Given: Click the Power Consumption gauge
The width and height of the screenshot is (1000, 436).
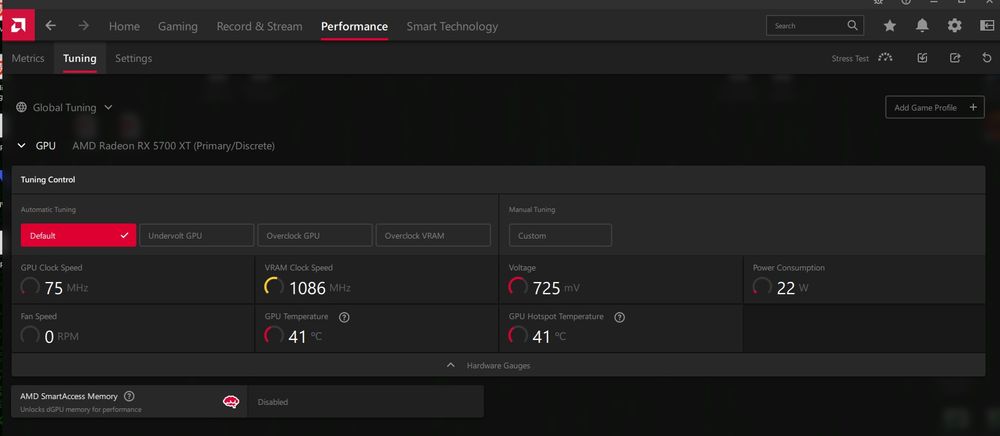Looking at the screenshot, I should pyautogui.click(x=762, y=286).
